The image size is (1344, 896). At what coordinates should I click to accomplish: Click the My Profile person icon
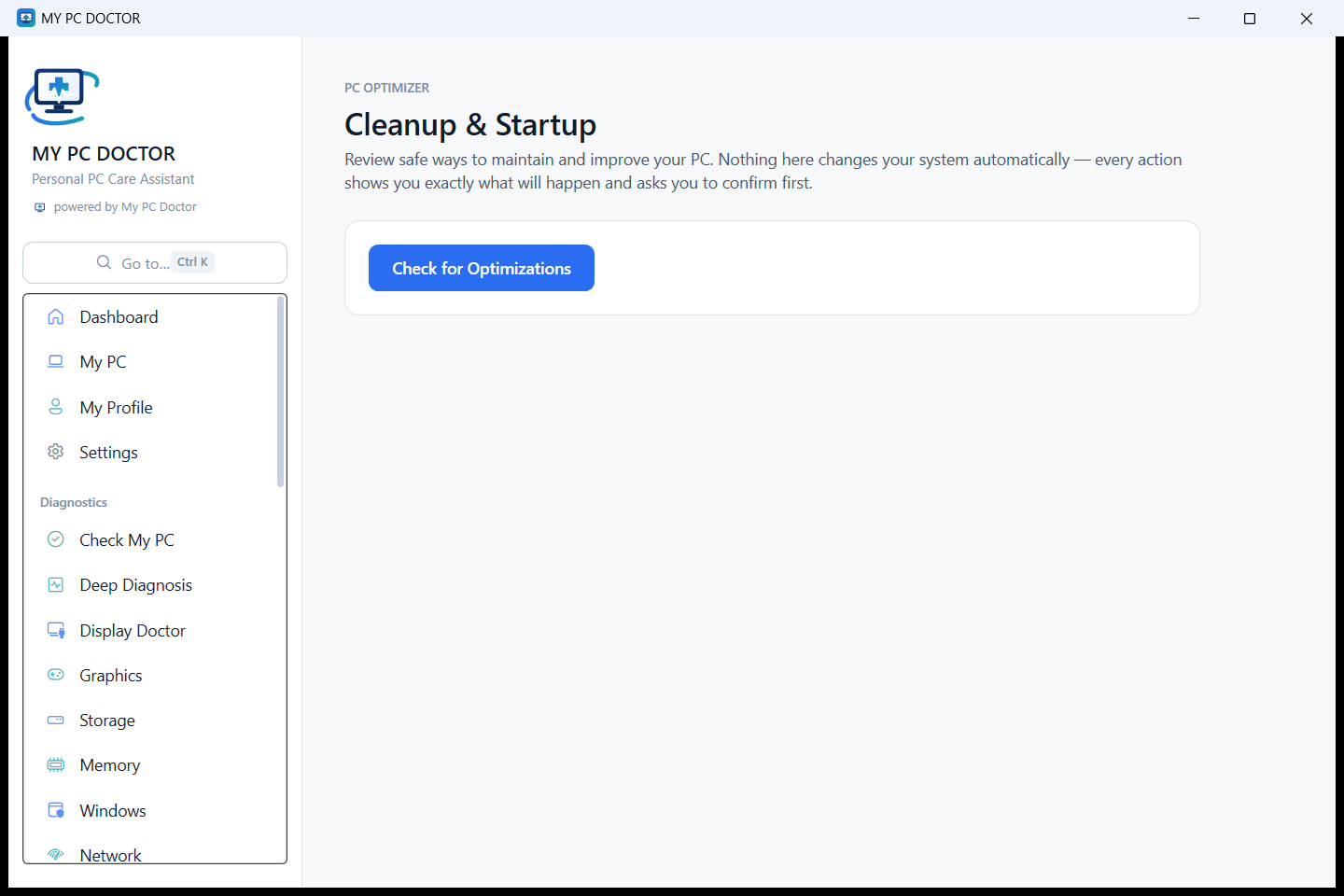[56, 407]
